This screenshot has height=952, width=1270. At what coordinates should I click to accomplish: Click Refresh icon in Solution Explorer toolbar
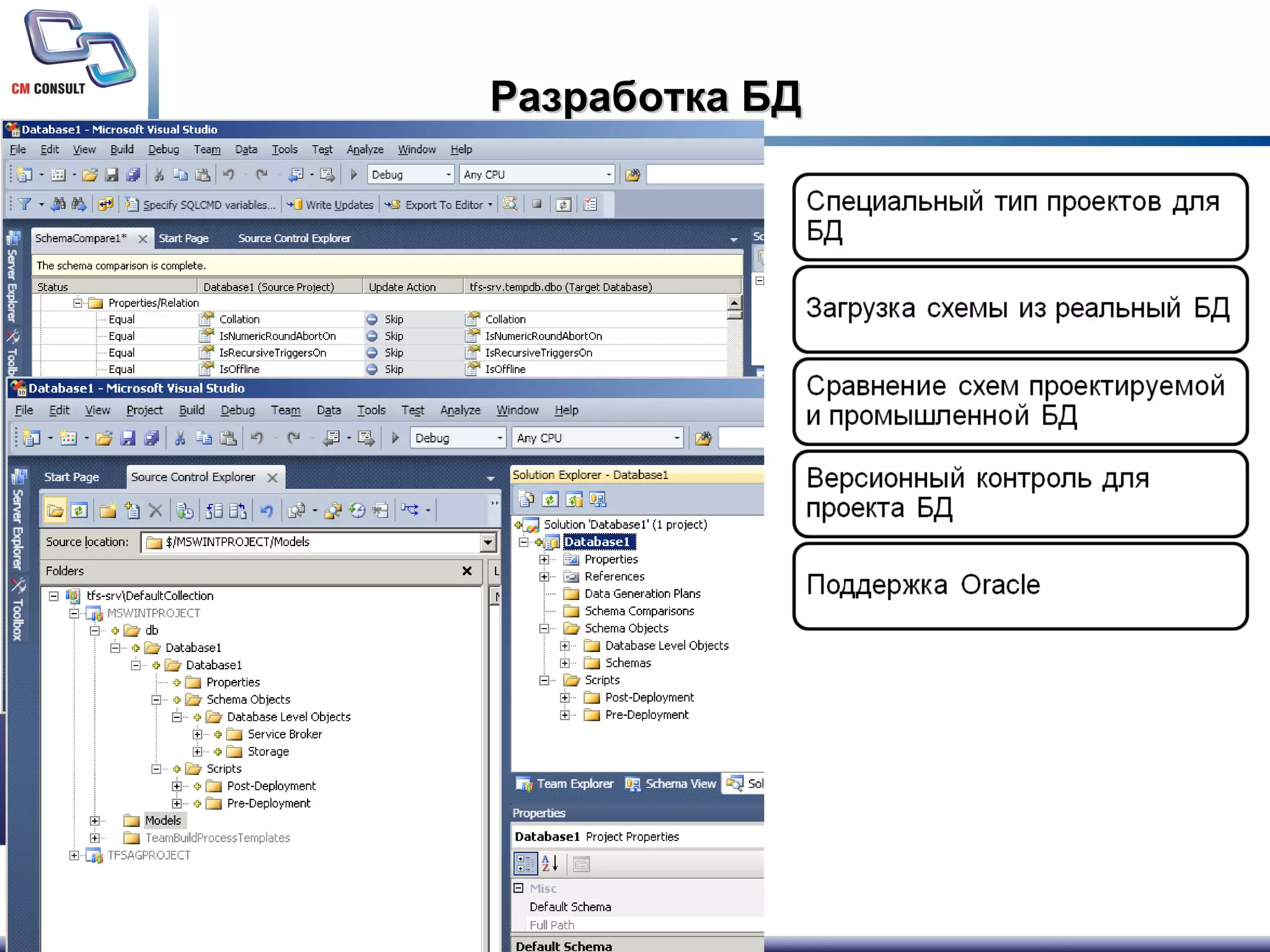550,500
